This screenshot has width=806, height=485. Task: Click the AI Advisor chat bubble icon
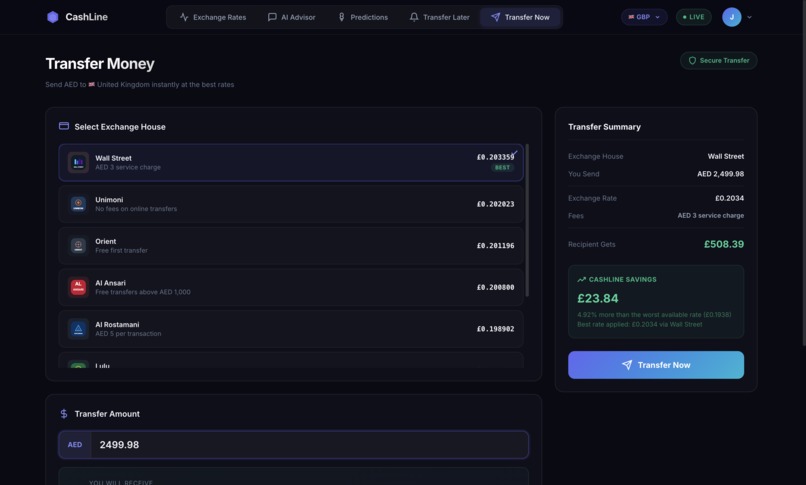coord(272,17)
